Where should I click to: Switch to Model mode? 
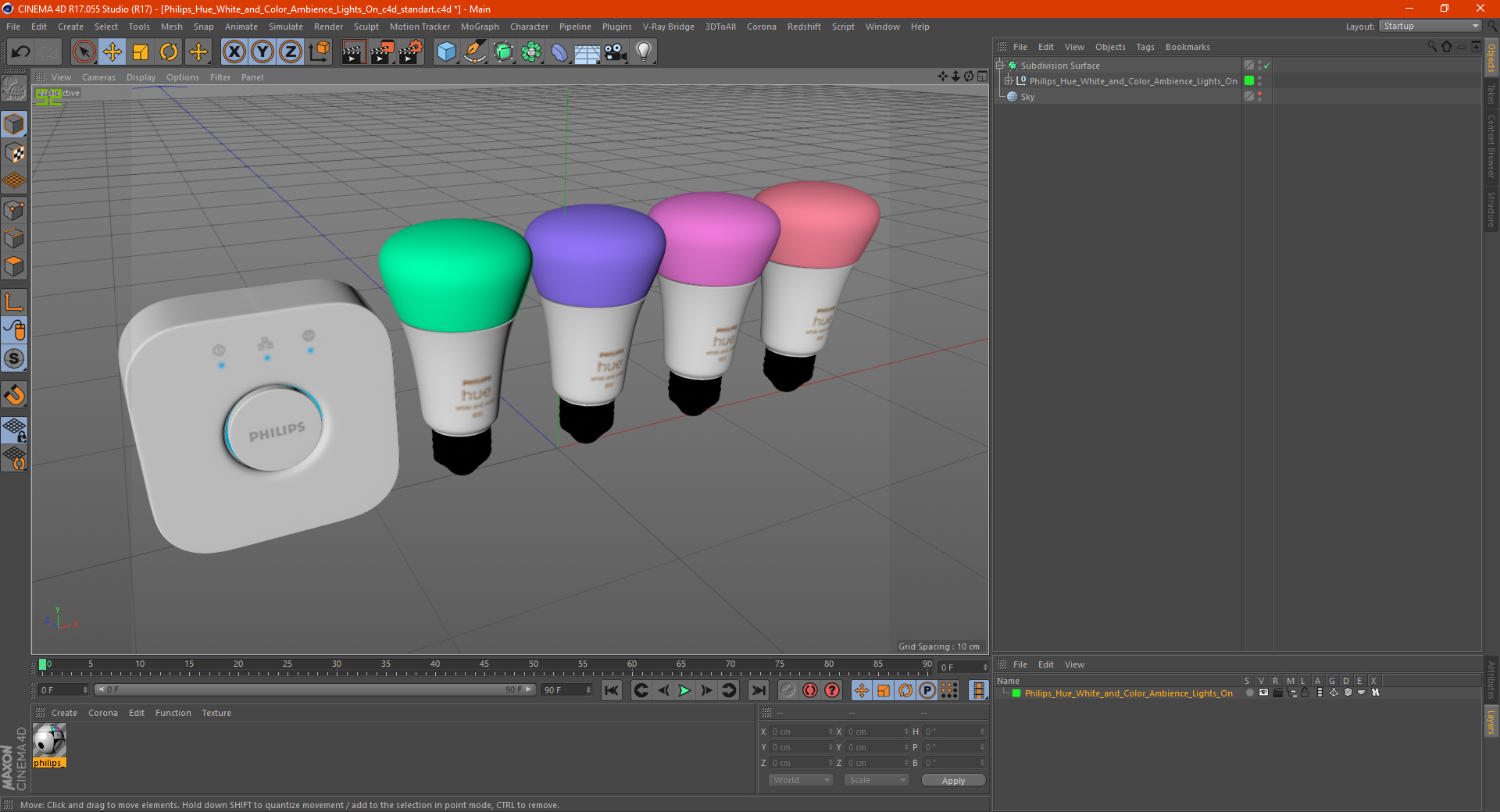pyautogui.click(x=14, y=125)
